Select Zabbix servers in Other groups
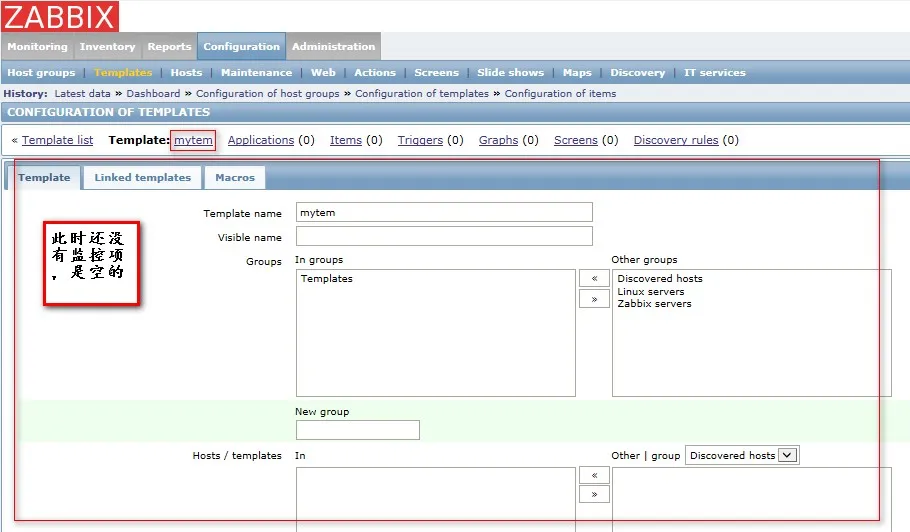 pyautogui.click(x=654, y=304)
